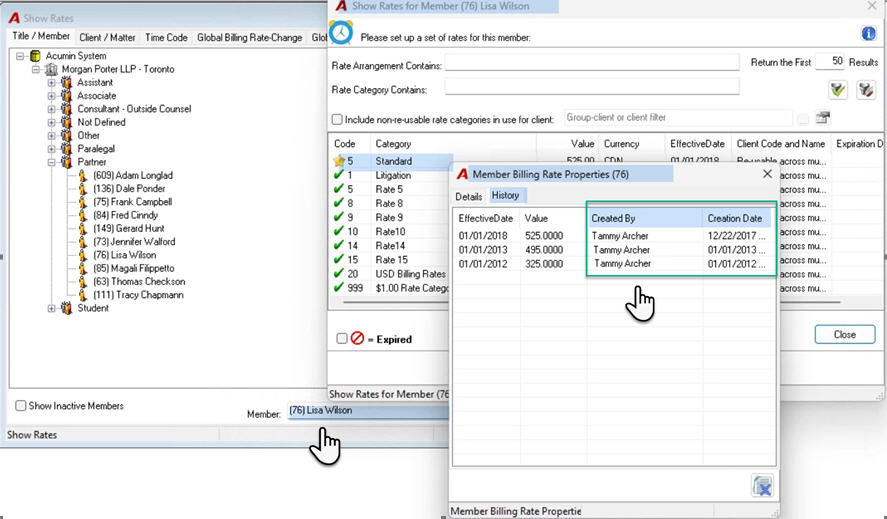Click the Category column header
Viewport: 887px width, 519px height.
point(453,144)
